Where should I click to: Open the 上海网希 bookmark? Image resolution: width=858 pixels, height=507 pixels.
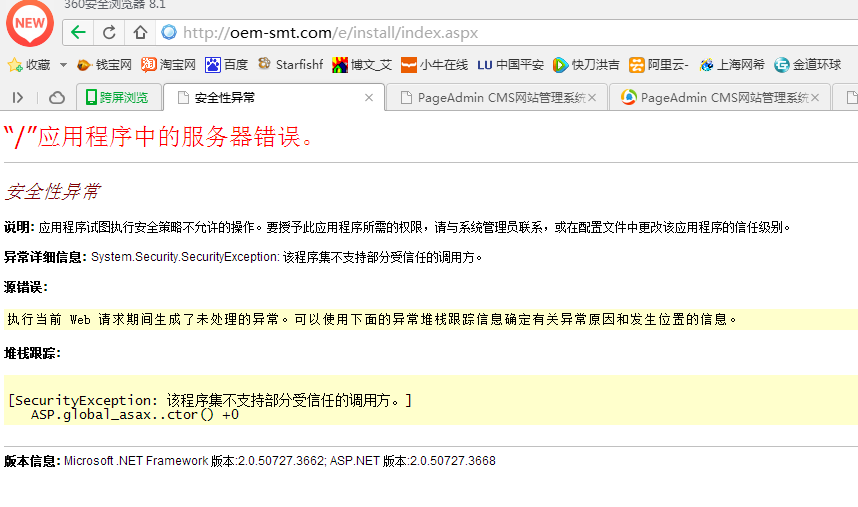[732, 65]
